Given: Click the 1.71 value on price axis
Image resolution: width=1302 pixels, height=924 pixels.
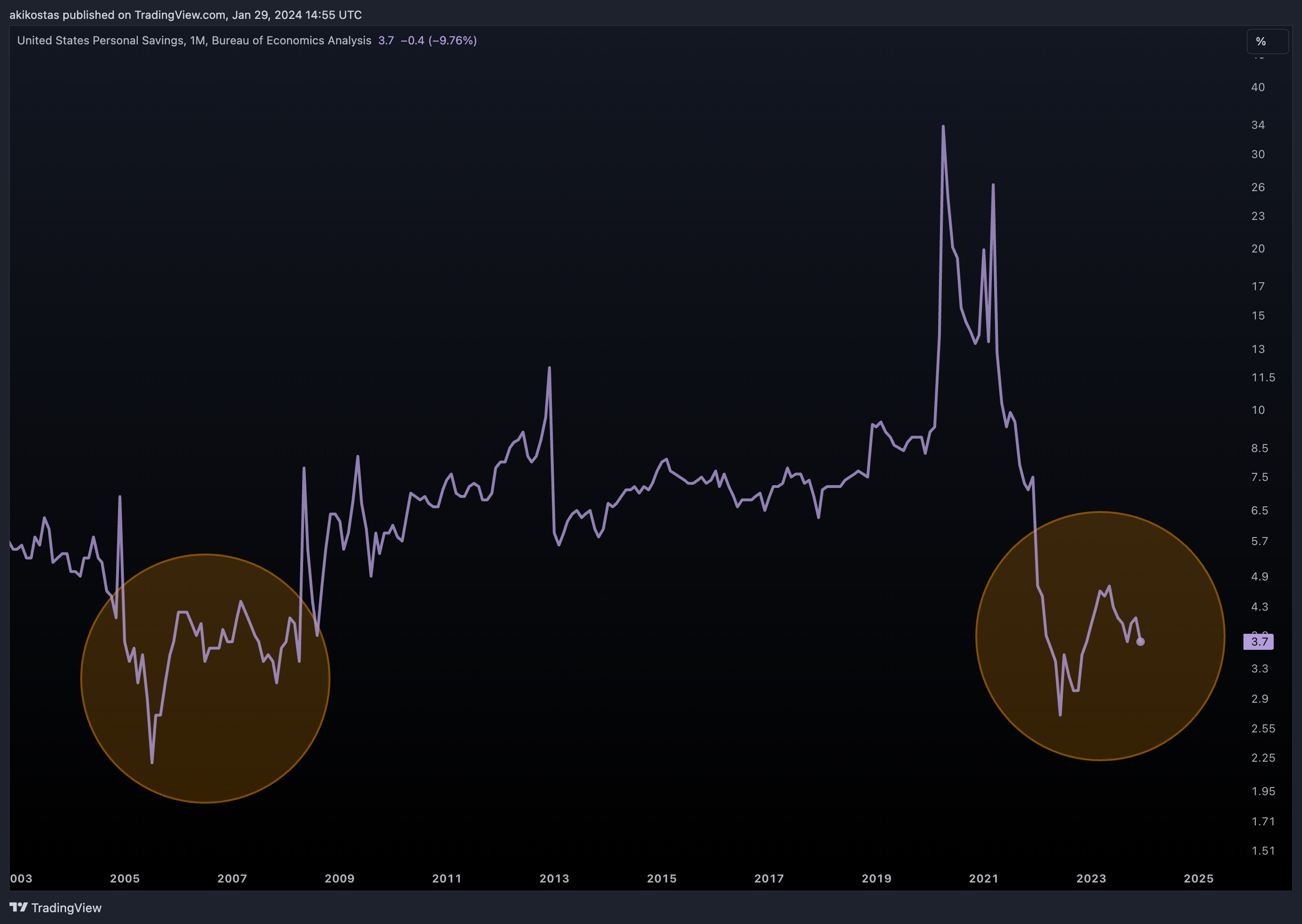Looking at the screenshot, I should pyautogui.click(x=1263, y=821).
